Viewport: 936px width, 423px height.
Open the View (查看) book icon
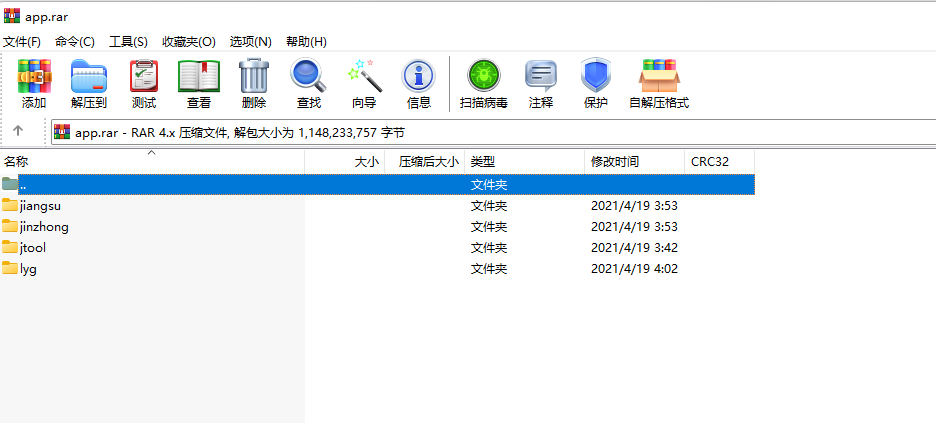click(x=199, y=82)
